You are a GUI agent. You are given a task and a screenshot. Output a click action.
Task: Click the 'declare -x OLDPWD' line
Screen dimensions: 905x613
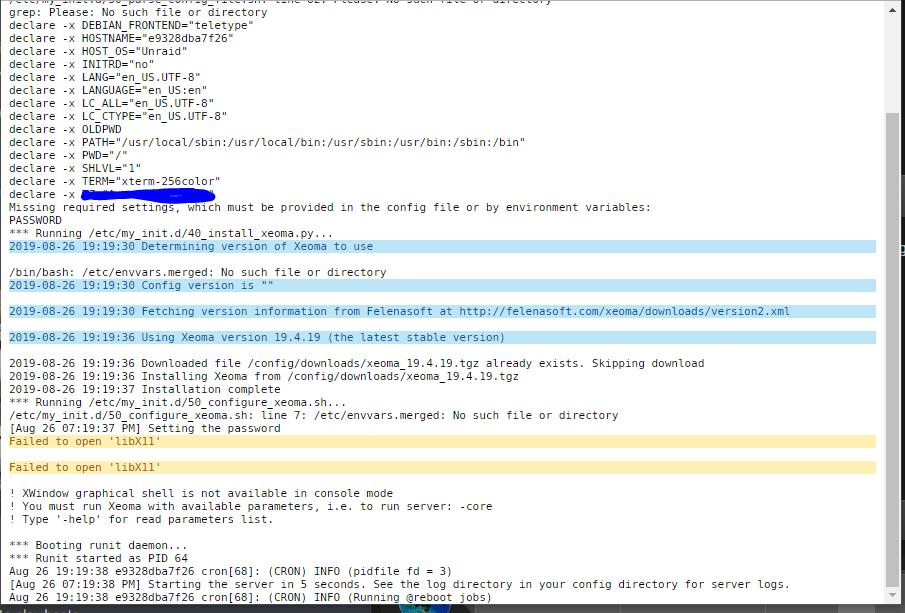pos(65,129)
